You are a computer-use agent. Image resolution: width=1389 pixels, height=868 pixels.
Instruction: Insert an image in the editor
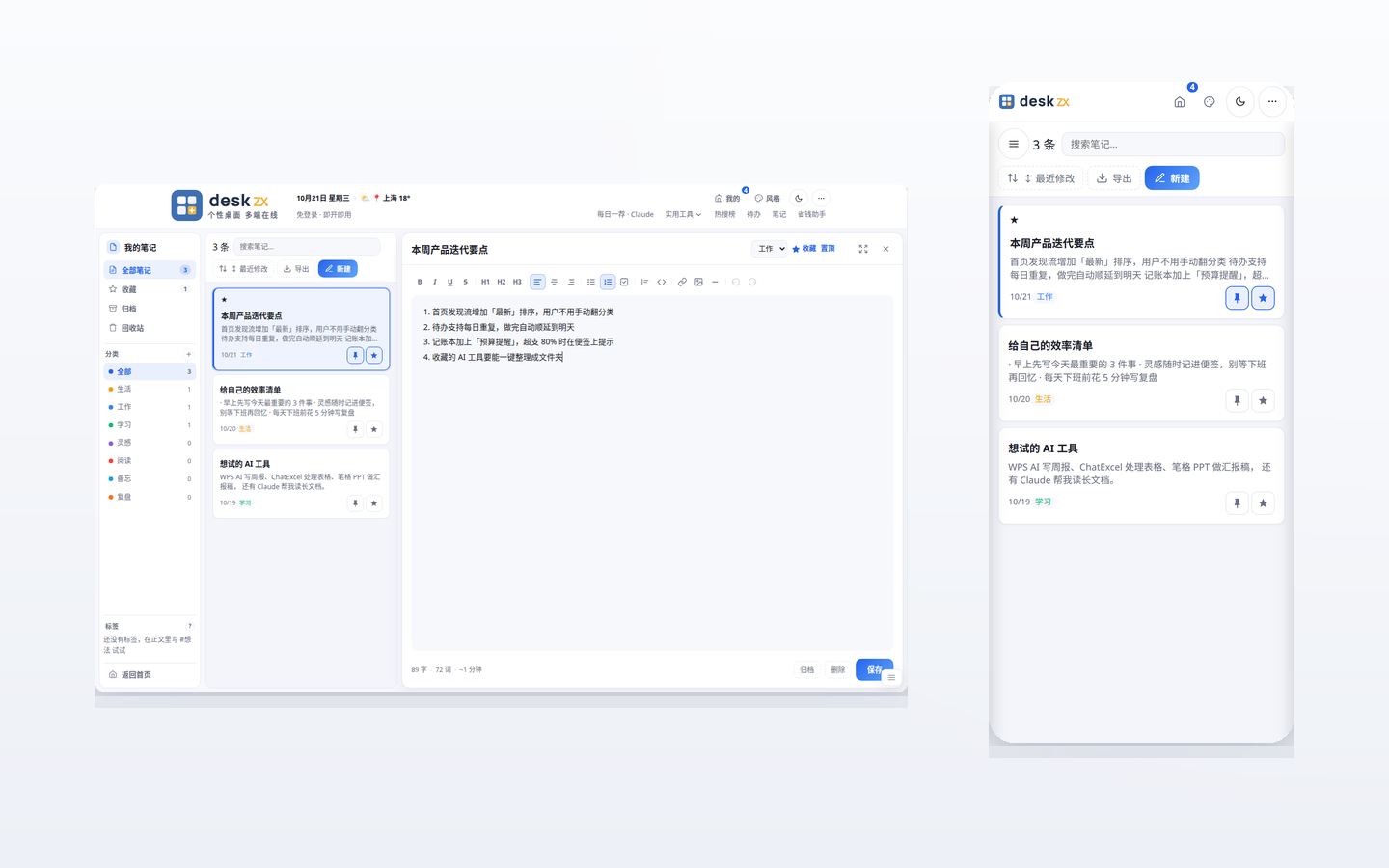coord(698,282)
